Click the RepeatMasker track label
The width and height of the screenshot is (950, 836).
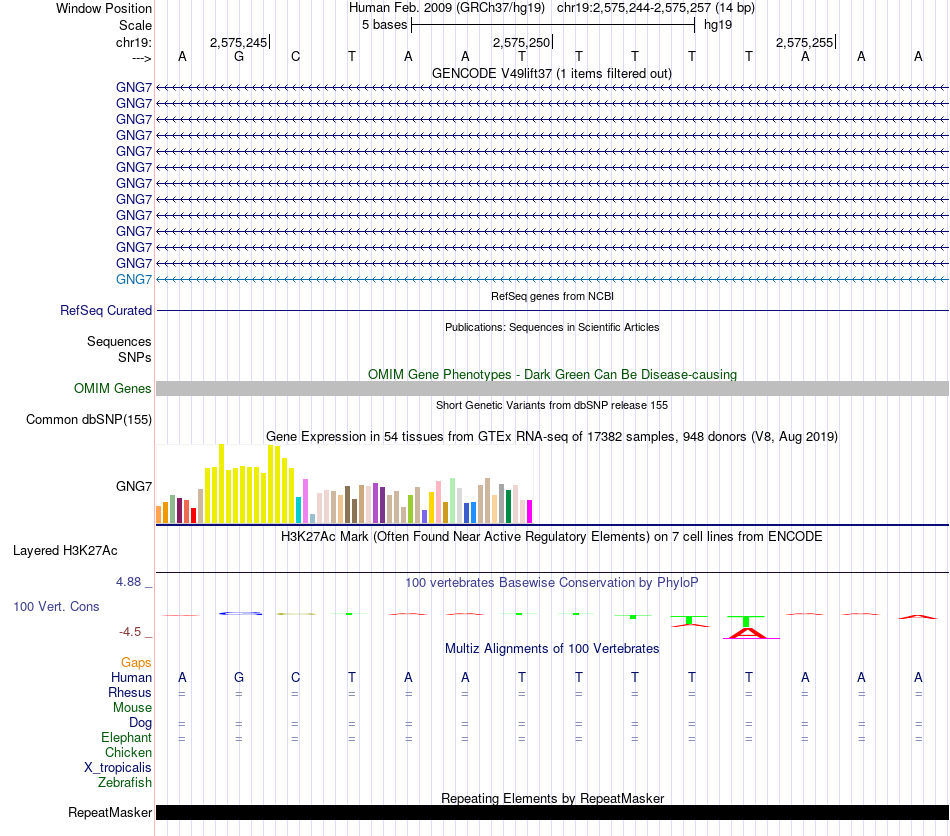pyautogui.click(x=110, y=812)
